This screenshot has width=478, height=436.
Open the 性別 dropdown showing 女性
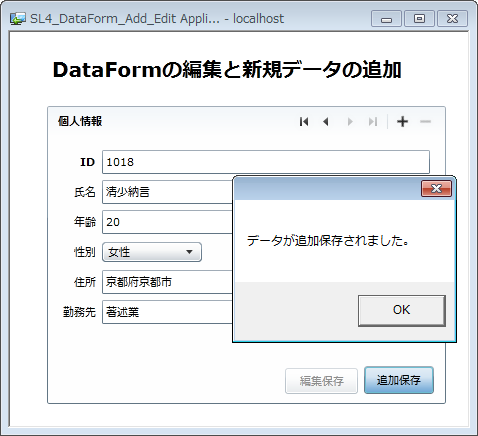152,252
